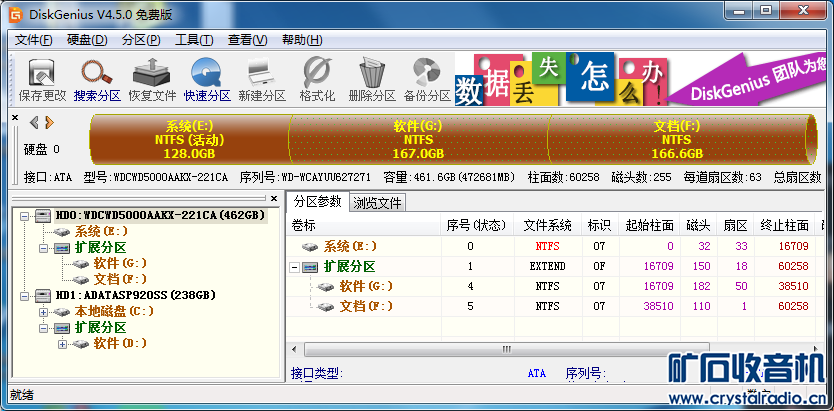The width and height of the screenshot is (834, 411).
Task: Open the 查看(V) menu
Action: pyautogui.click(x=248, y=40)
